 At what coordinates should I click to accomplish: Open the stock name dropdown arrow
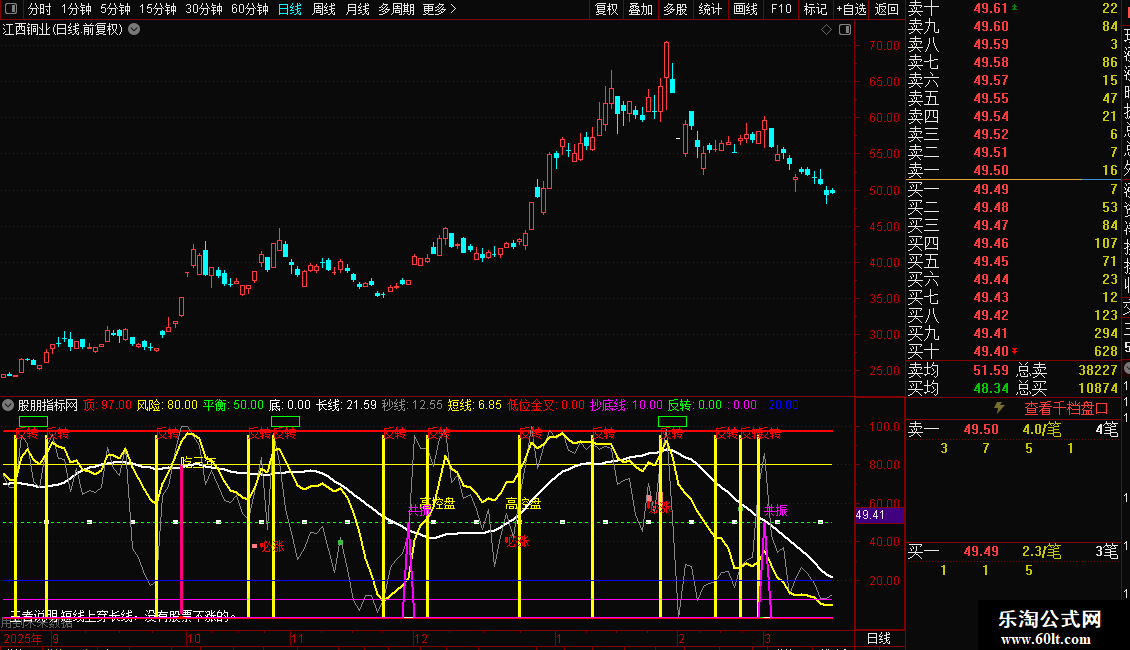pos(134,29)
